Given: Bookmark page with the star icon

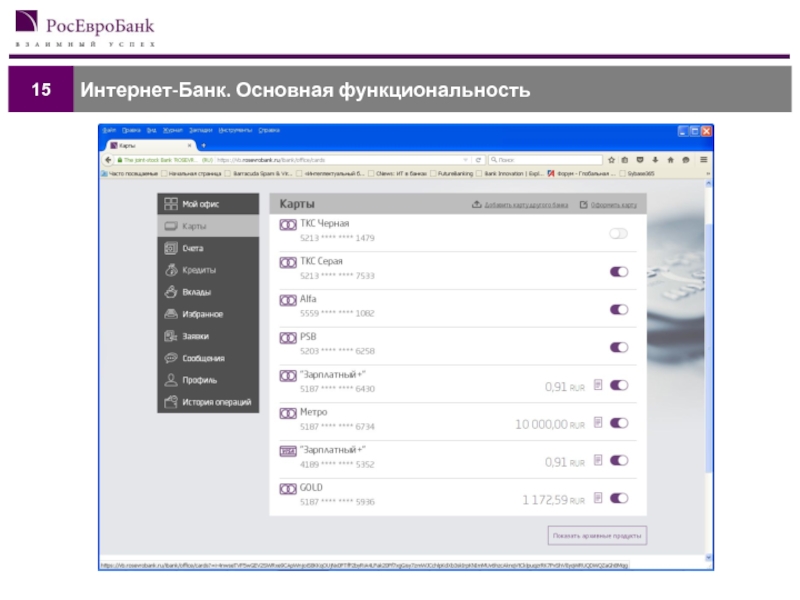Looking at the screenshot, I should (611, 160).
